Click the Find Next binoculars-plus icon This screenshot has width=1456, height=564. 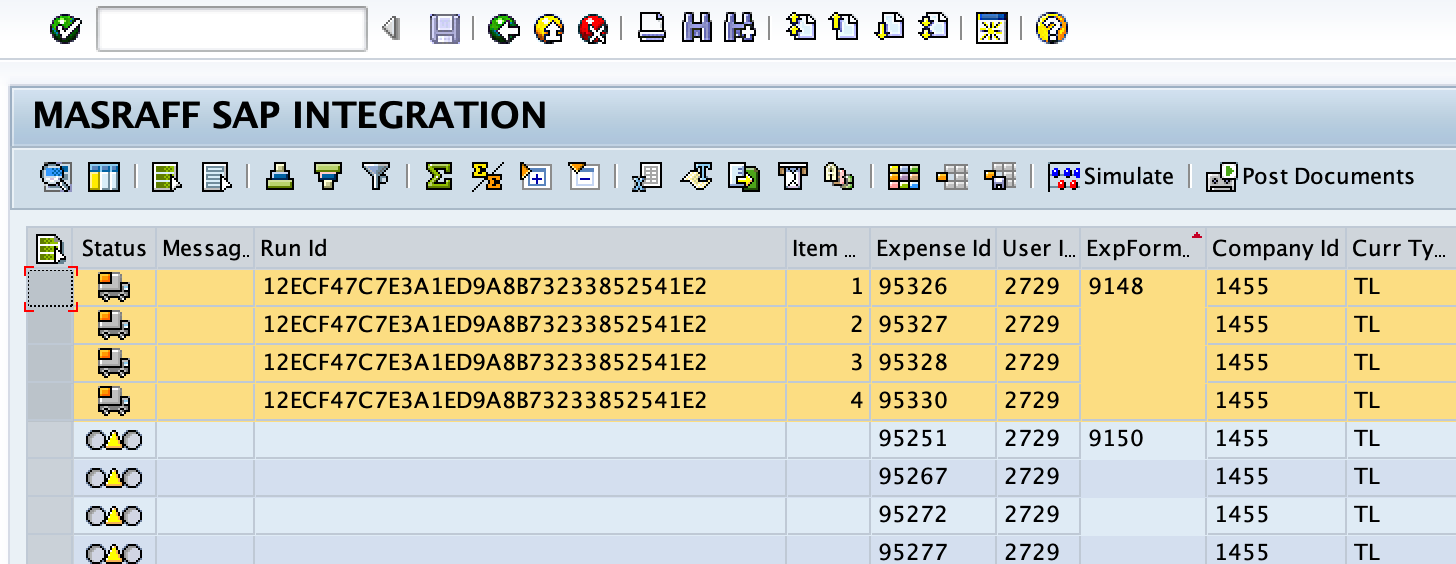coord(740,28)
